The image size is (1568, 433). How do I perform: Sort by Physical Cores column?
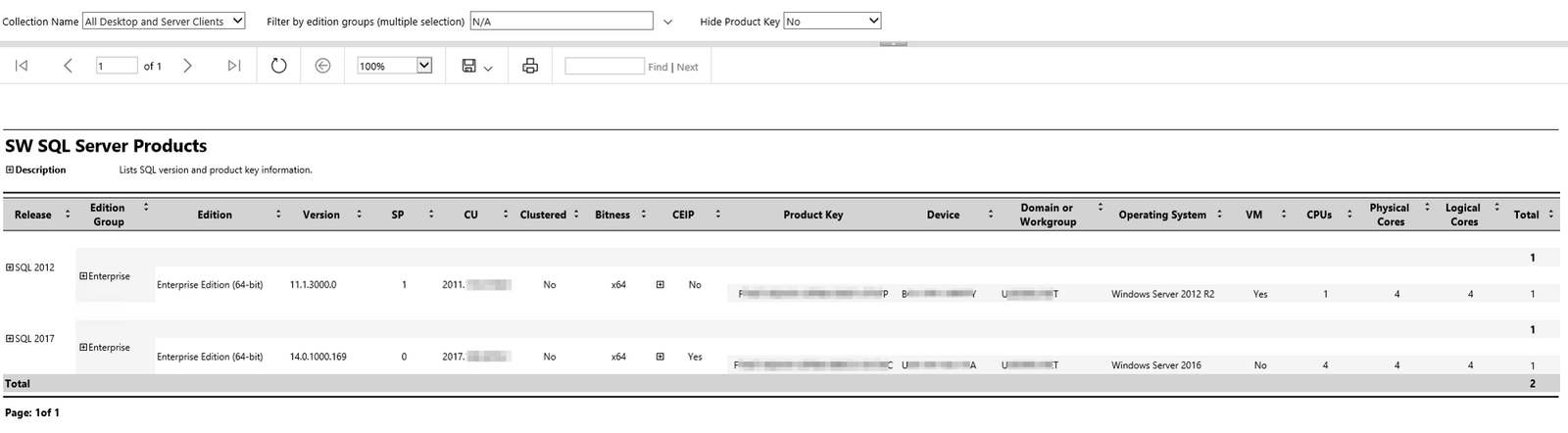pyautogui.click(x=1427, y=208)
